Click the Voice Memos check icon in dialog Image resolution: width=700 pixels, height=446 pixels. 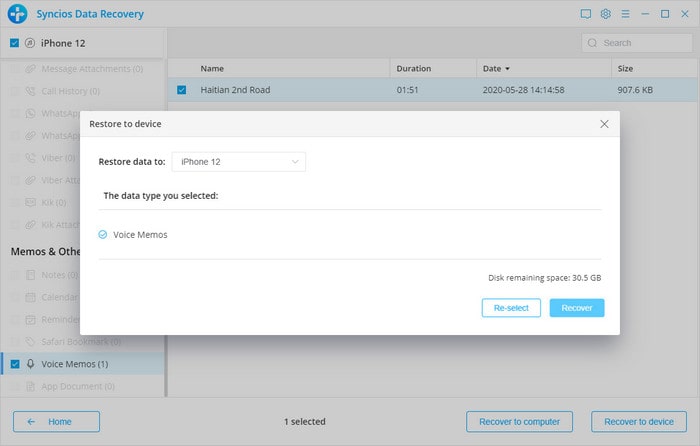tap(103, 234)
